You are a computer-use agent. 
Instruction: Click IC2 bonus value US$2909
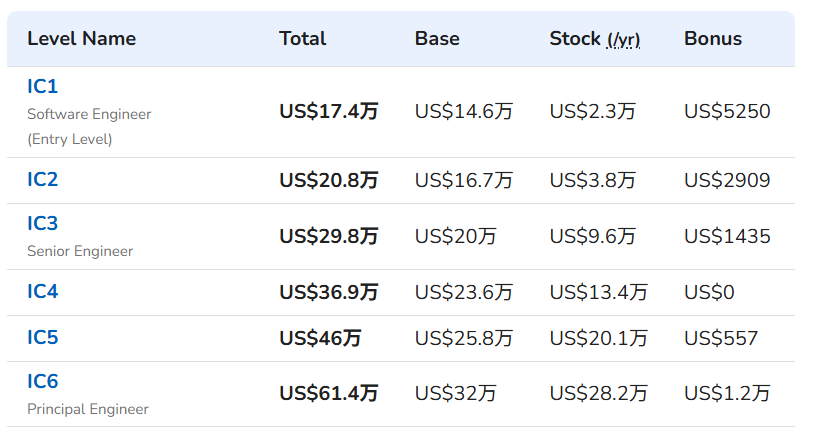coord(727,180)
